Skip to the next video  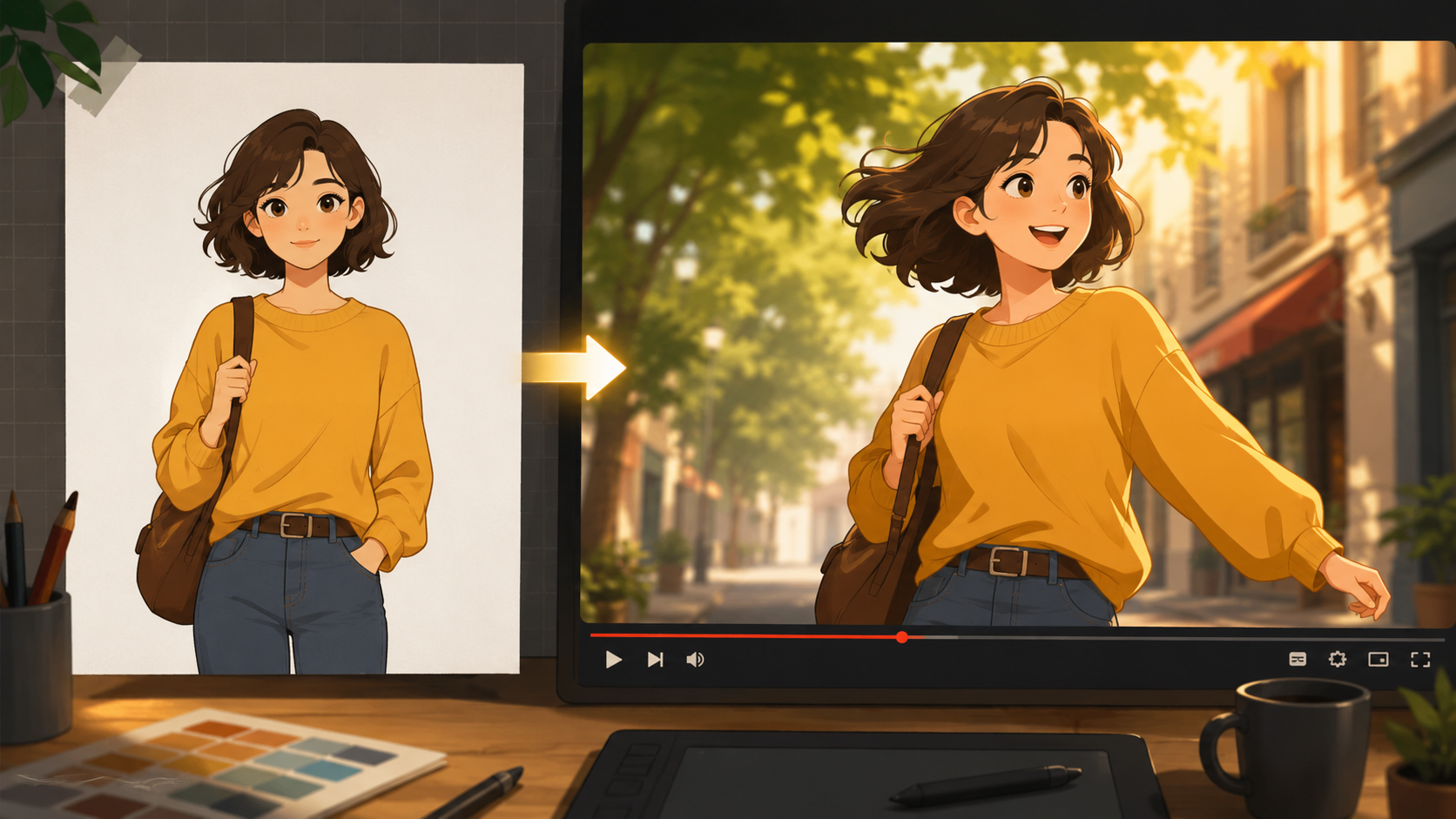pyautogui.click(x=656, y=660)
